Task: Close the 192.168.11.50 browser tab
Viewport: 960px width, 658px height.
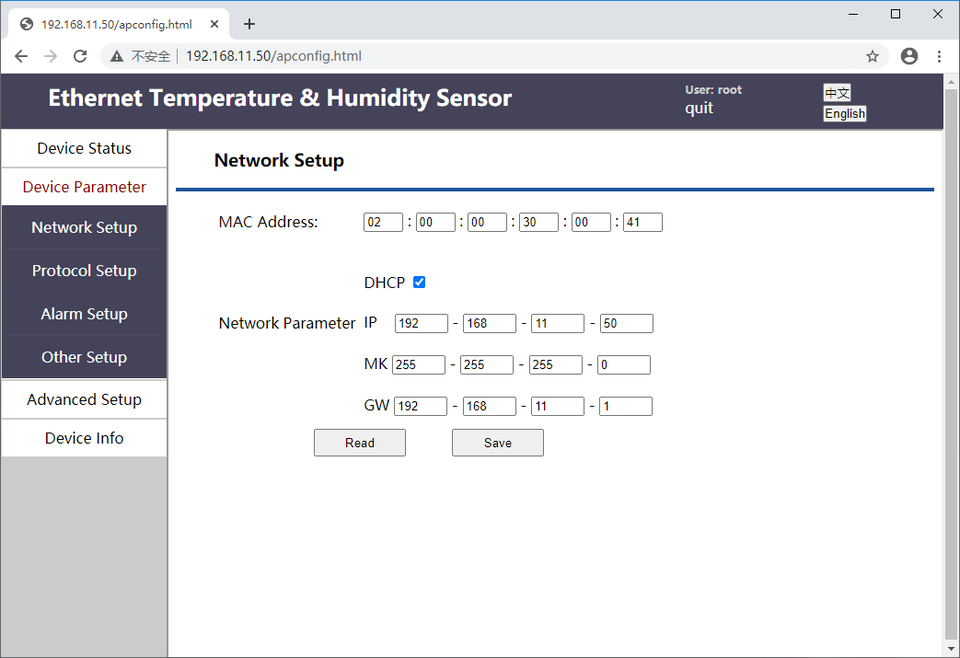Action: pyautogui.click(x=213, y=24)
